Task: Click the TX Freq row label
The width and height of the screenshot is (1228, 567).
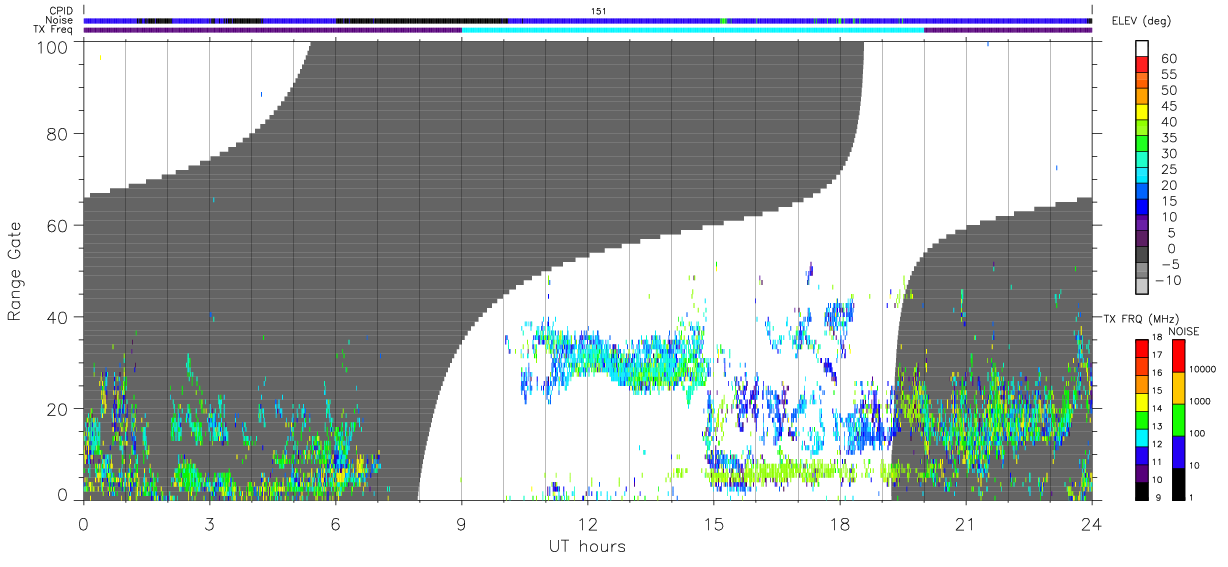Action: pos(53,30)
